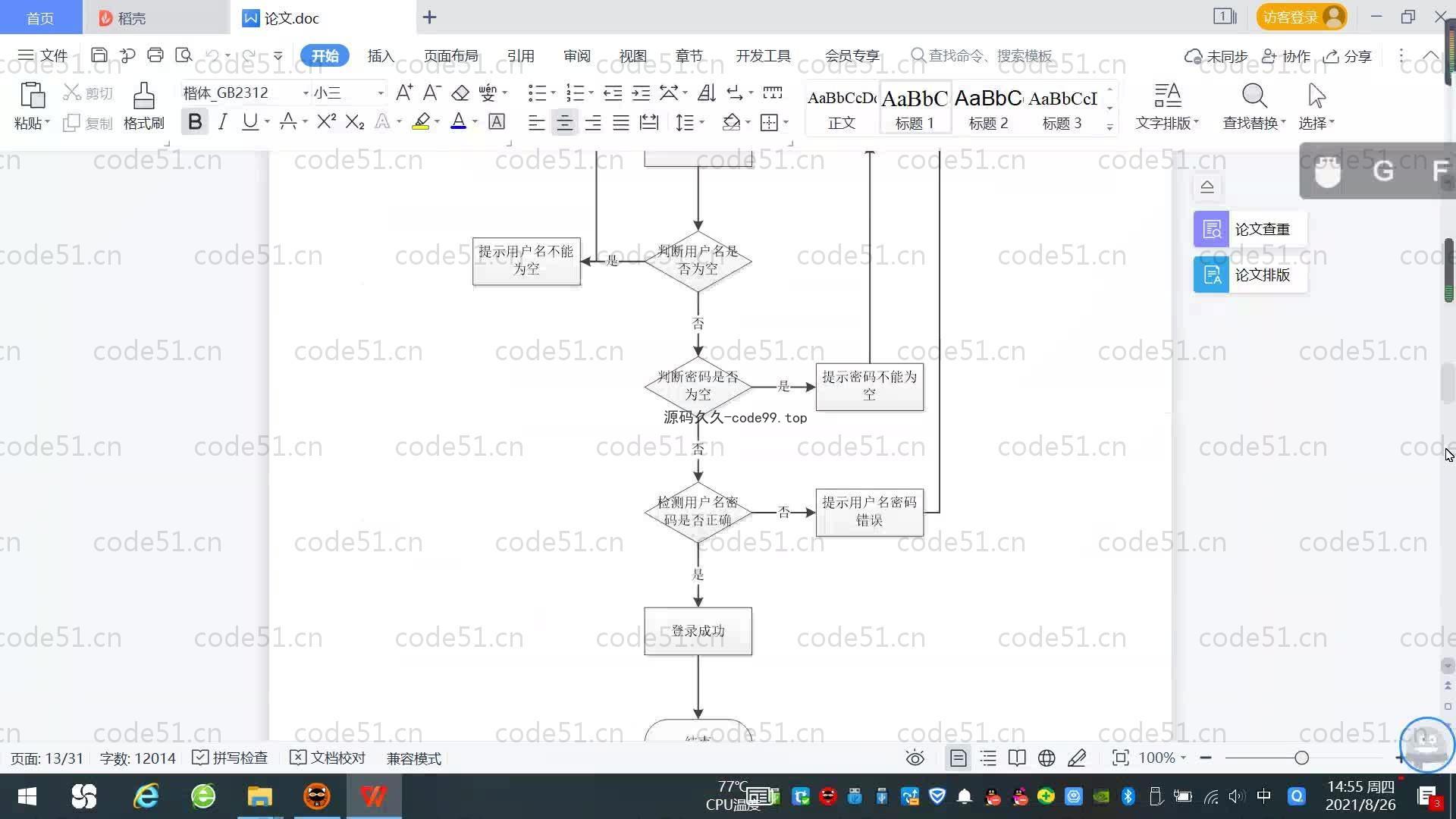Toggle bold formatting
The height and width of the screenshot is (819, 1456).
(x=195, y=121)
